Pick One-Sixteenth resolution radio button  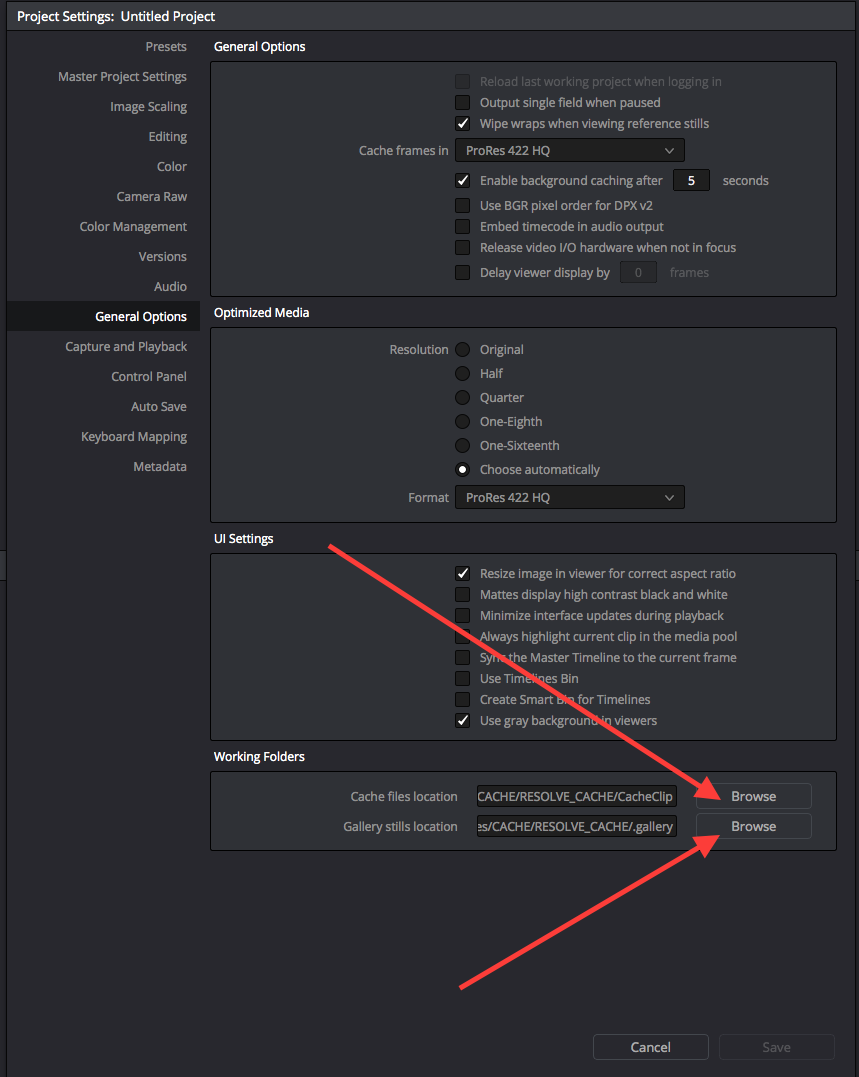(x=463, y=446)
